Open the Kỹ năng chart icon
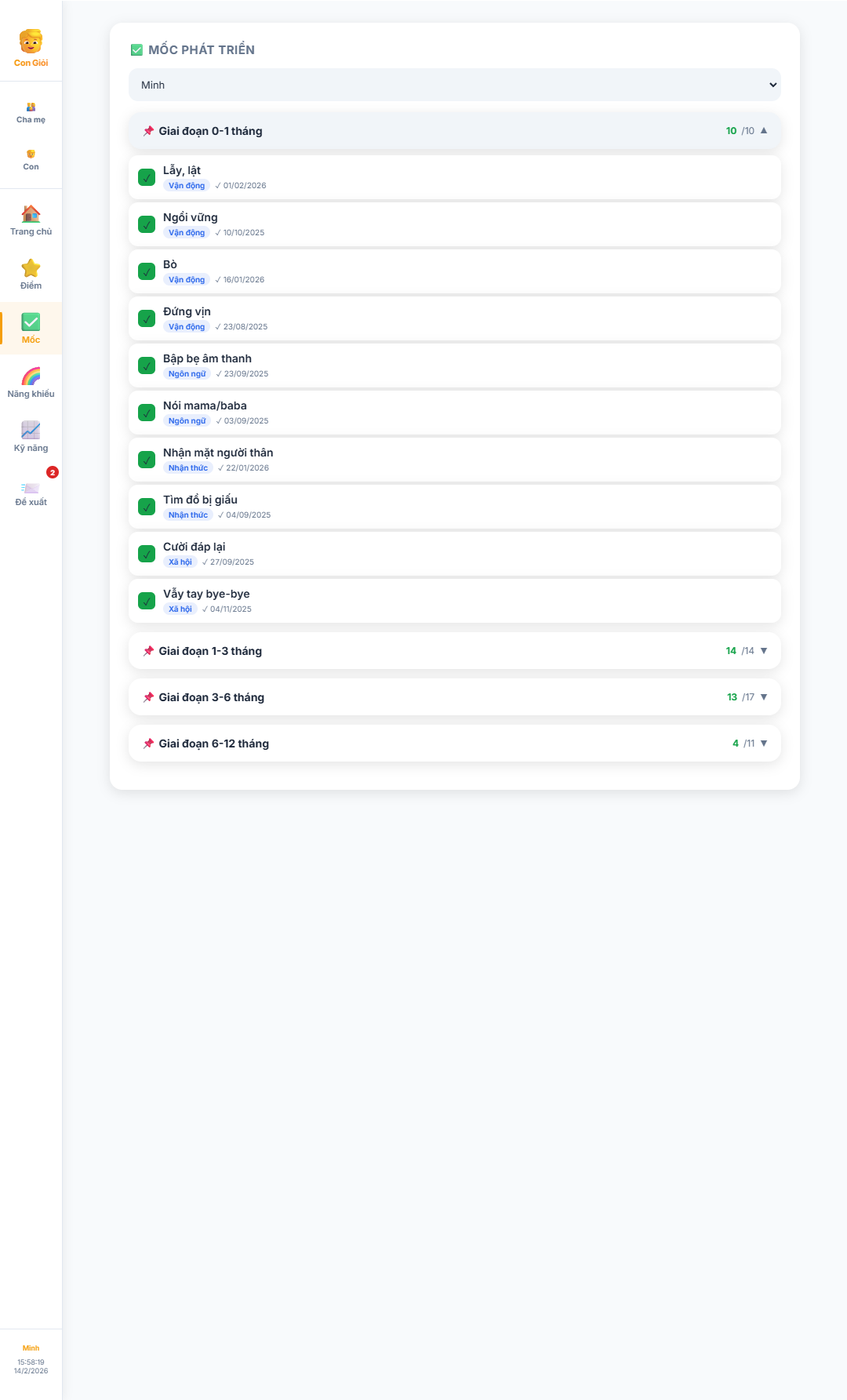The height and width of the screenshot is (1400, 847). point(31,431)
